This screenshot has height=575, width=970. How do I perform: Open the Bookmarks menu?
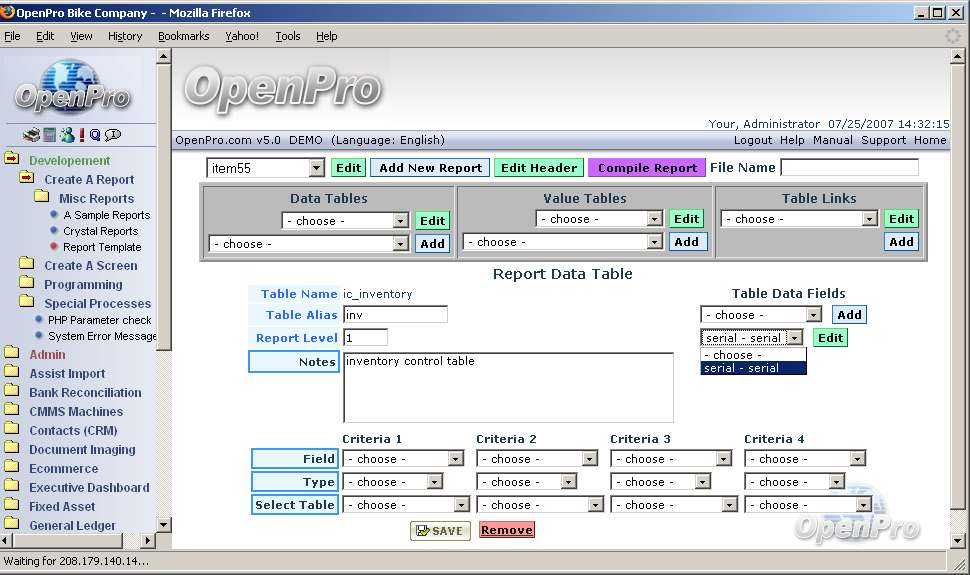click(183, 36)
